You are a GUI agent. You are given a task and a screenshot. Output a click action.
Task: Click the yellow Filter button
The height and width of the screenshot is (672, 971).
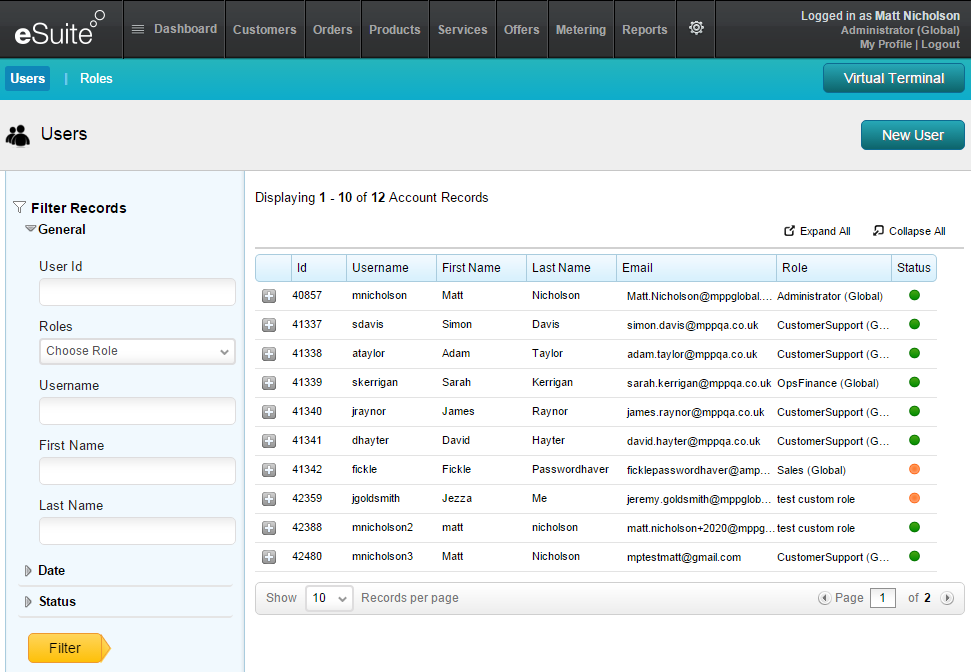coord(65,648)
